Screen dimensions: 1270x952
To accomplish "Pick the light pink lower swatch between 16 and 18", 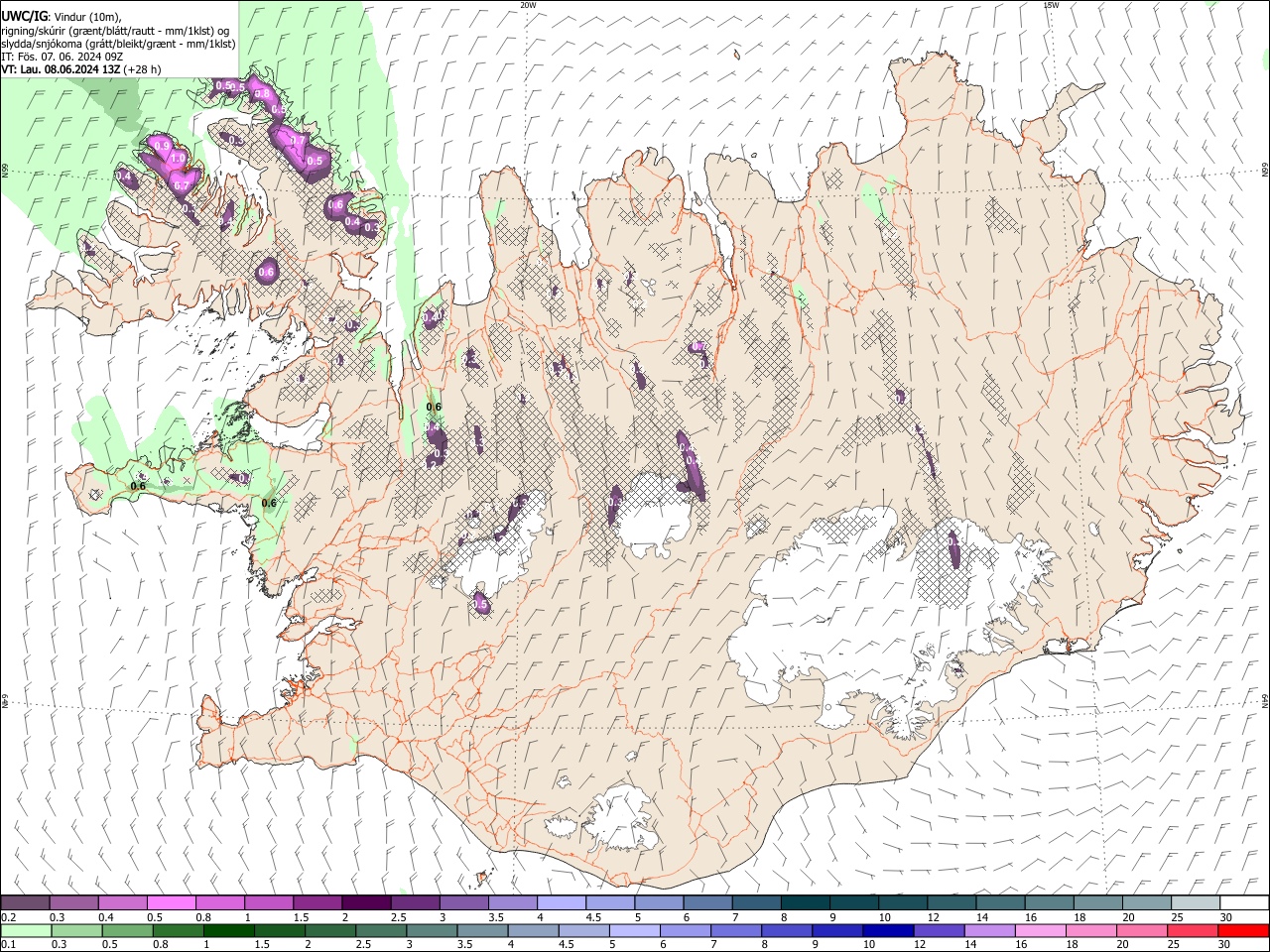I will click(x=1040, y=930).
